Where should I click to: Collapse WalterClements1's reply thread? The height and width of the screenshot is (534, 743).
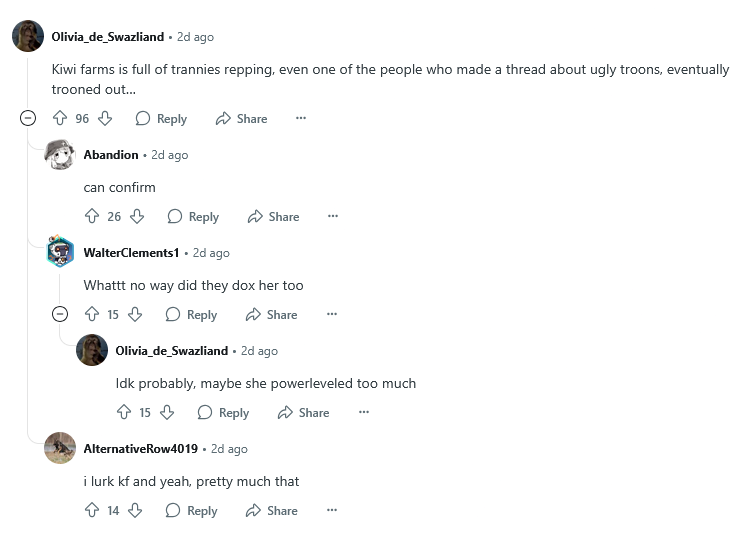tap(60, 314)
